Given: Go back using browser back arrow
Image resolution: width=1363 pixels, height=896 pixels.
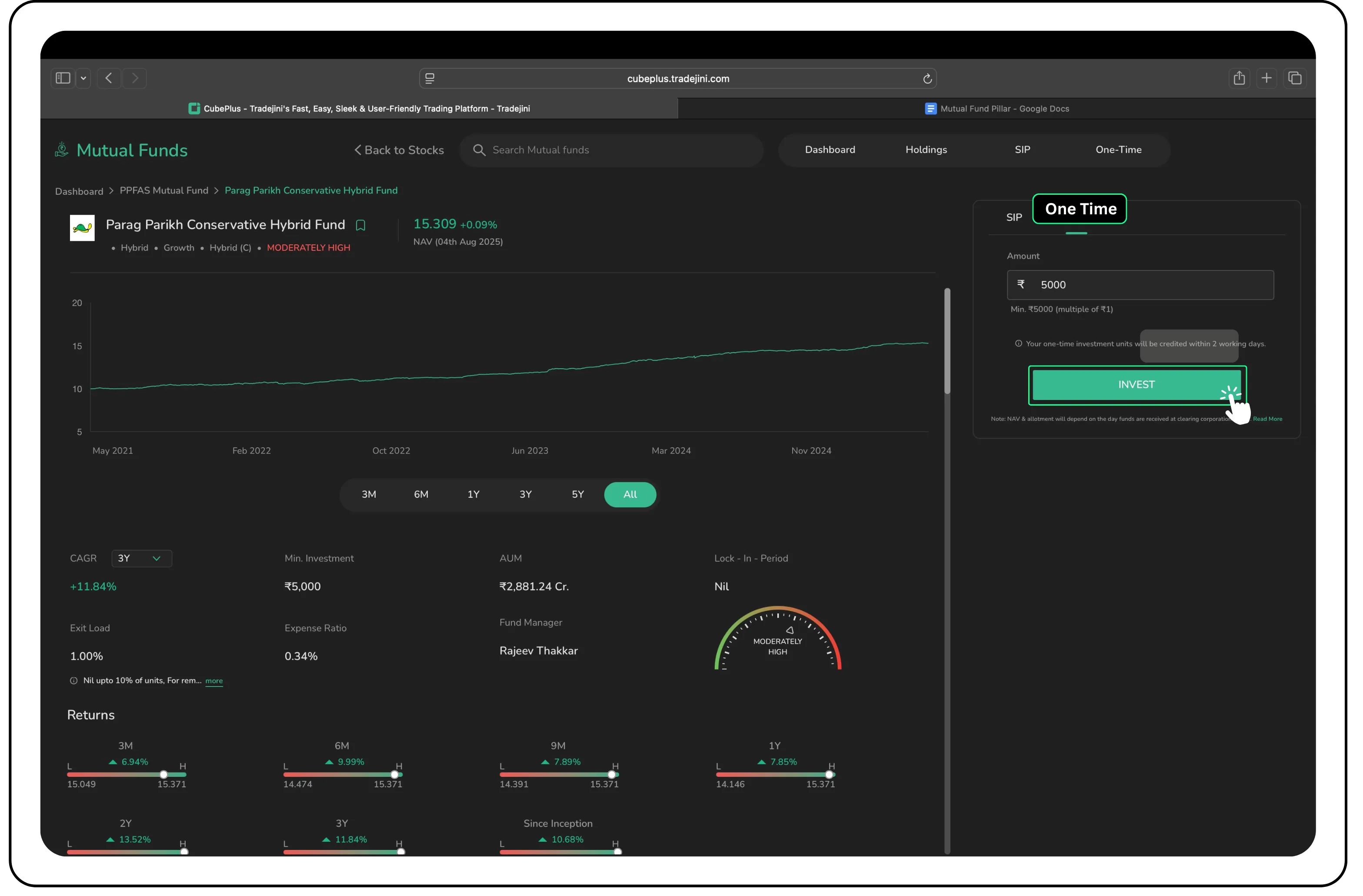Looking at the screenshot, I should [x=110, y=78].
